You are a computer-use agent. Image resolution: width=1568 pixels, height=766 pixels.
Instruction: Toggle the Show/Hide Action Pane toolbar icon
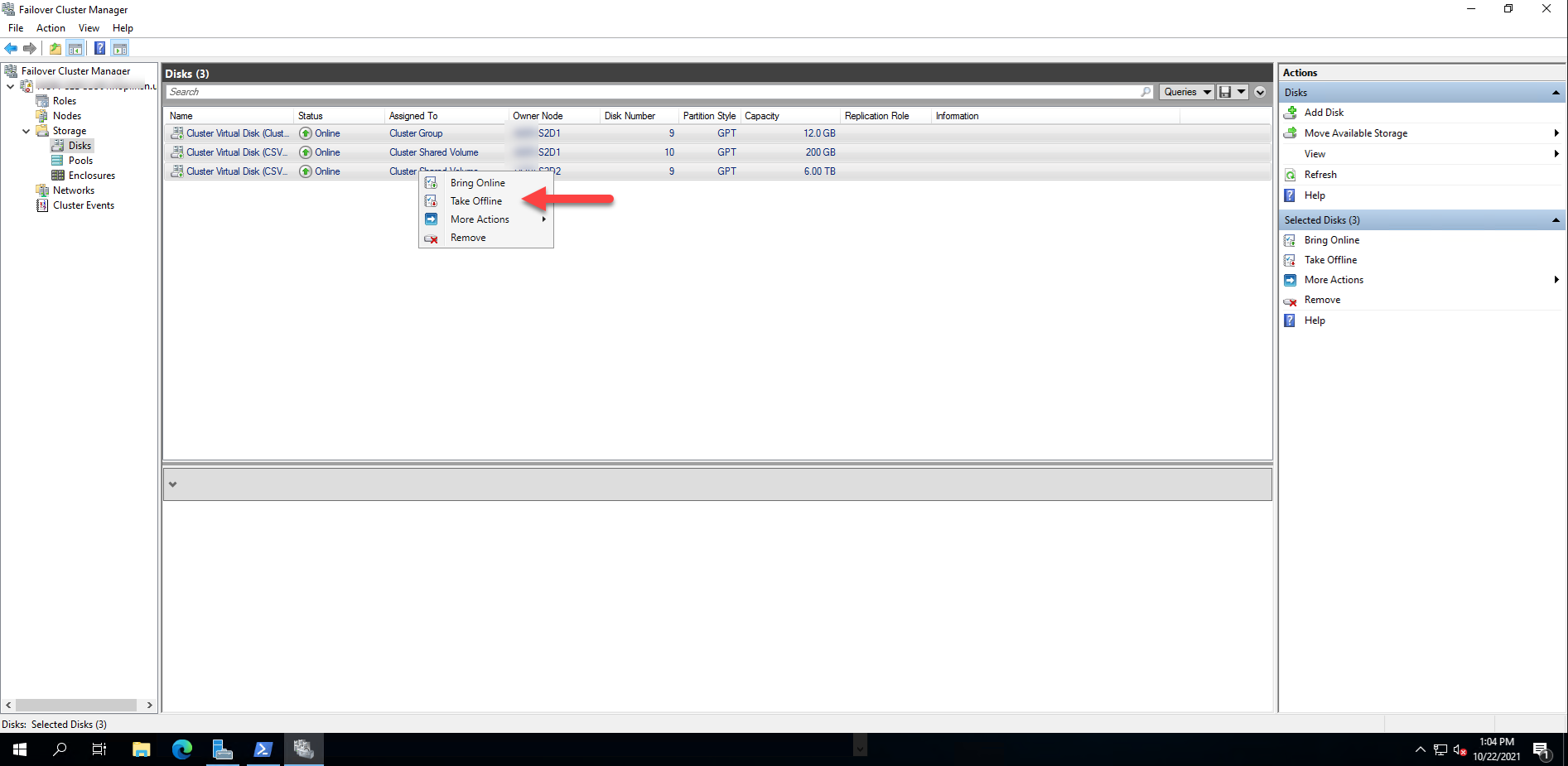point(120,48)
